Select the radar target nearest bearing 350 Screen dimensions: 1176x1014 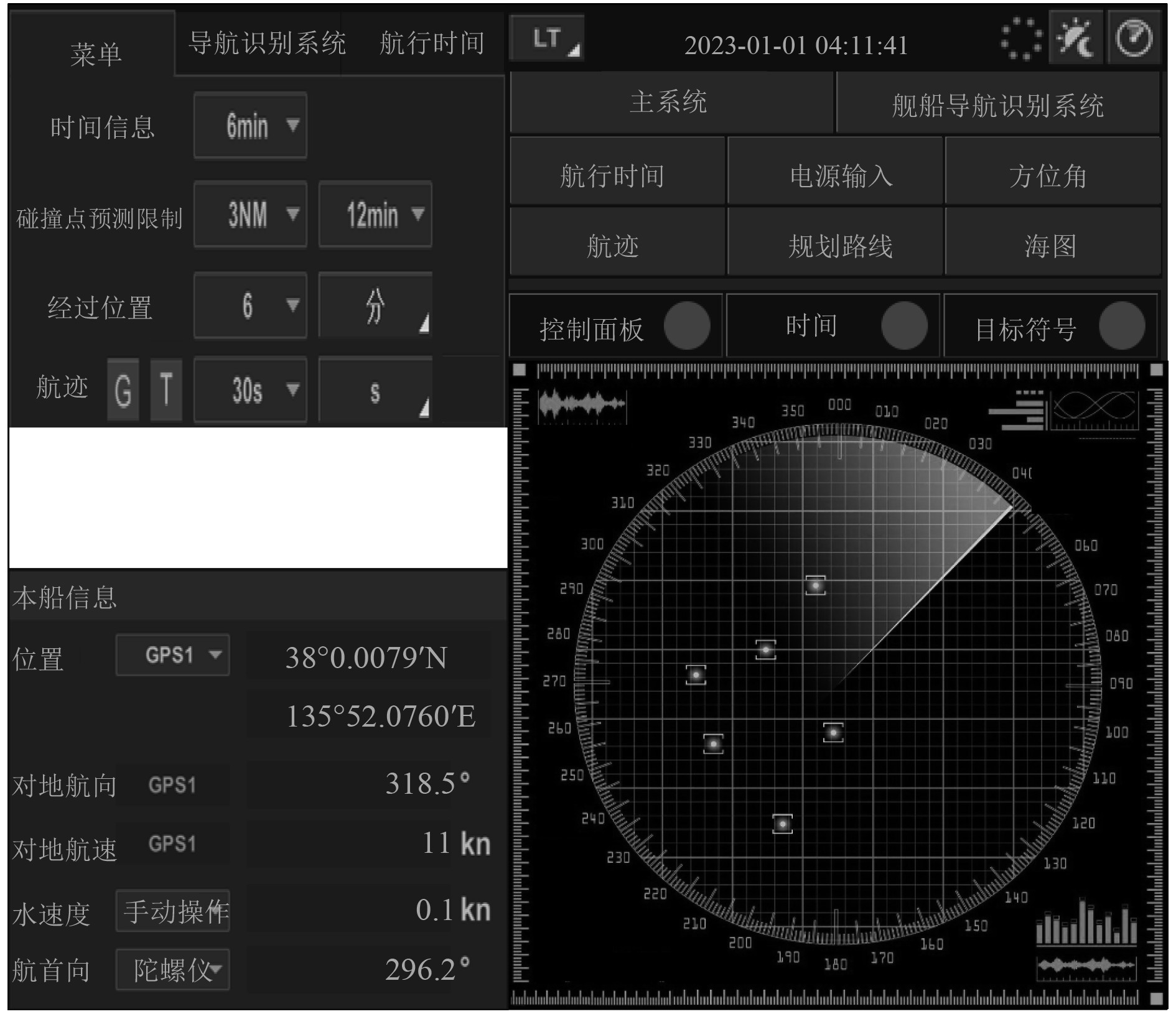[815, 585]
